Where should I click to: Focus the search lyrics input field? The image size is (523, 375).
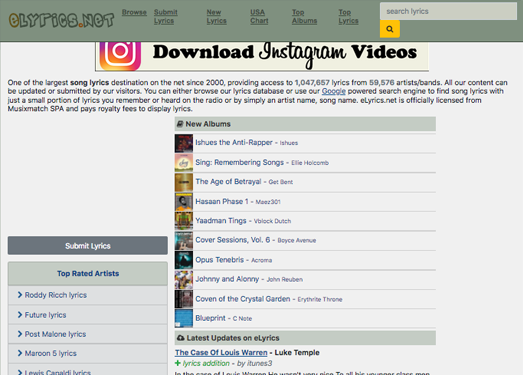(x=448, y=11)
